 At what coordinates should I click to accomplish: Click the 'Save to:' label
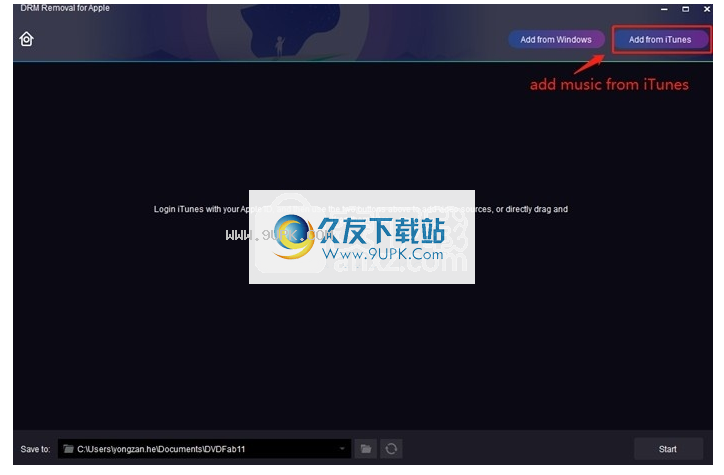(x=35, y=449)
